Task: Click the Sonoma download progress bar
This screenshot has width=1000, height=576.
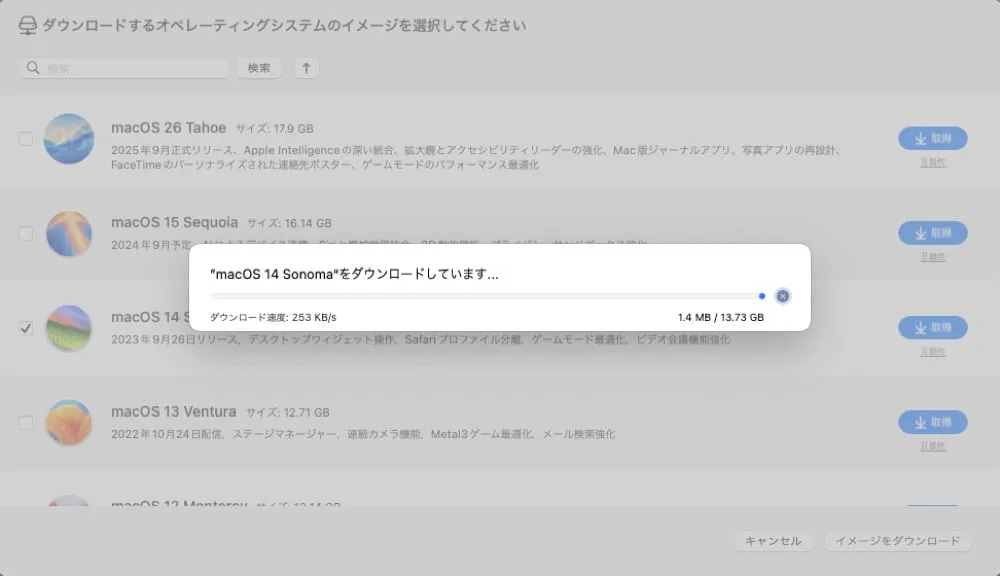Action: pyautogui.click(x=485, y=296)
